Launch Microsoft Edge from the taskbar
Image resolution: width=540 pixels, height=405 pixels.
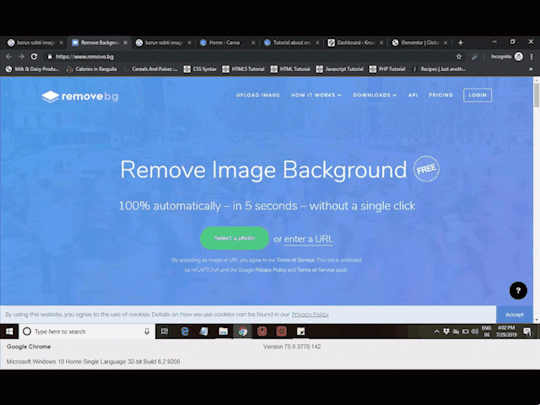coord(185,331)
